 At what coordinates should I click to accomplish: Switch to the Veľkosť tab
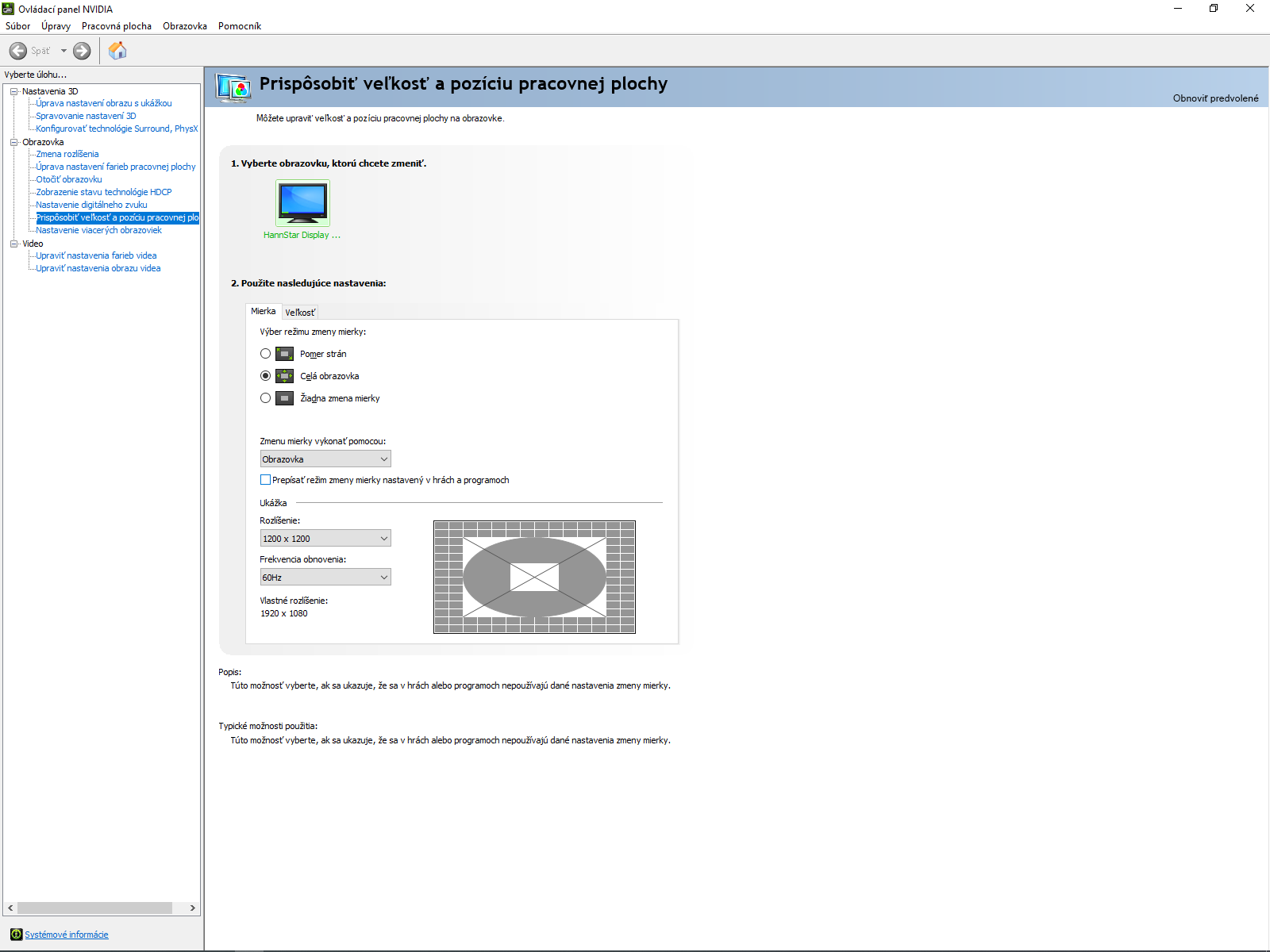coord(300,313)
